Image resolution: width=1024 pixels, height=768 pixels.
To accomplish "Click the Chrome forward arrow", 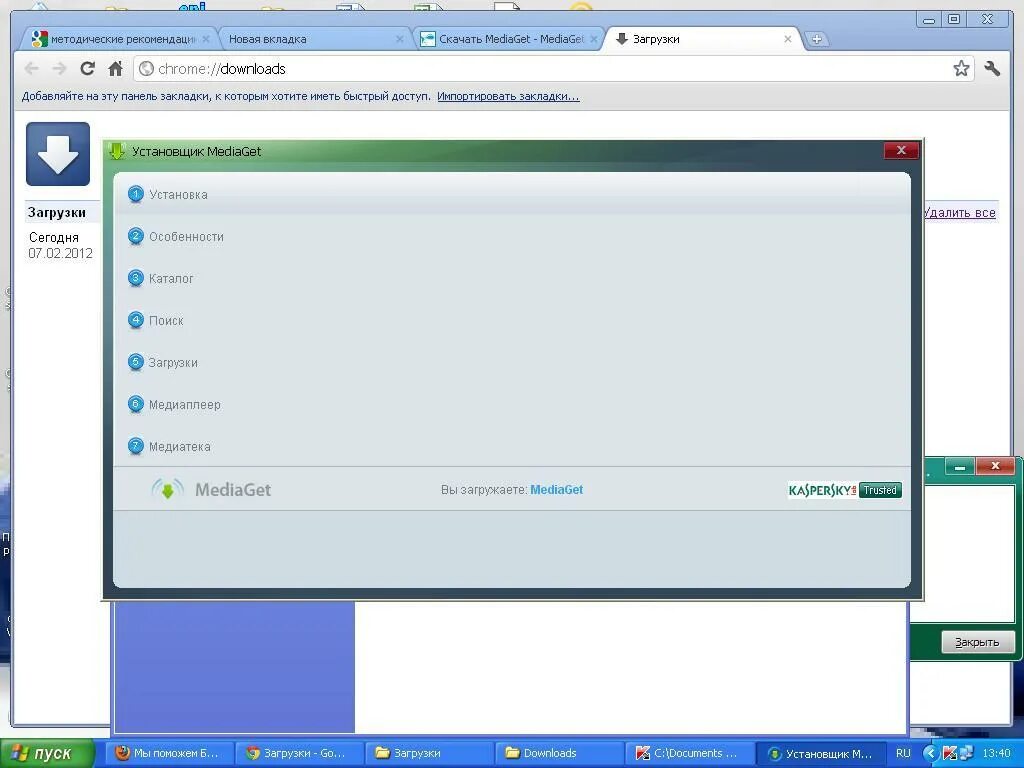I will pos(59,69).
